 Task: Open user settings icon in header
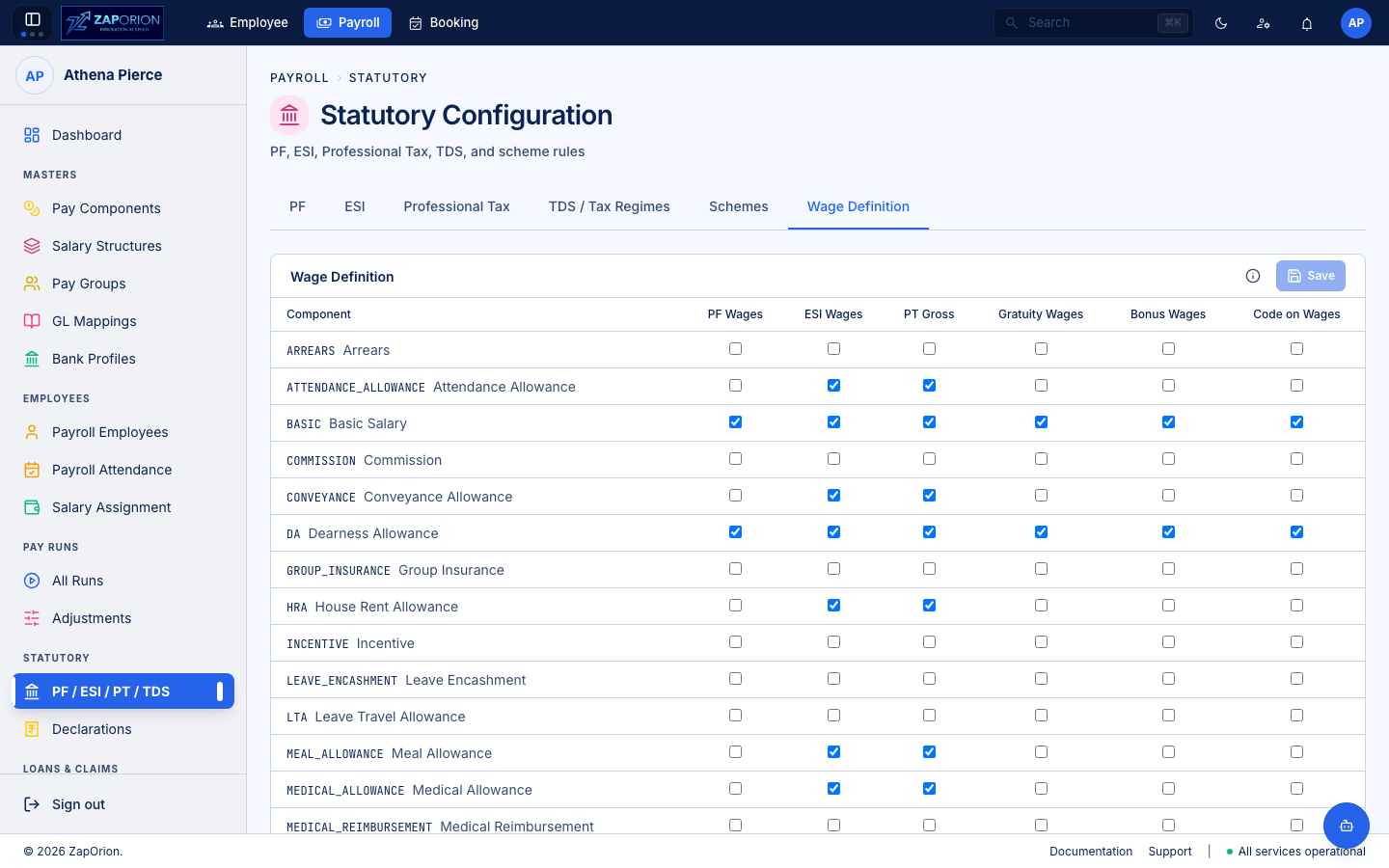[x=1264, y=23]
